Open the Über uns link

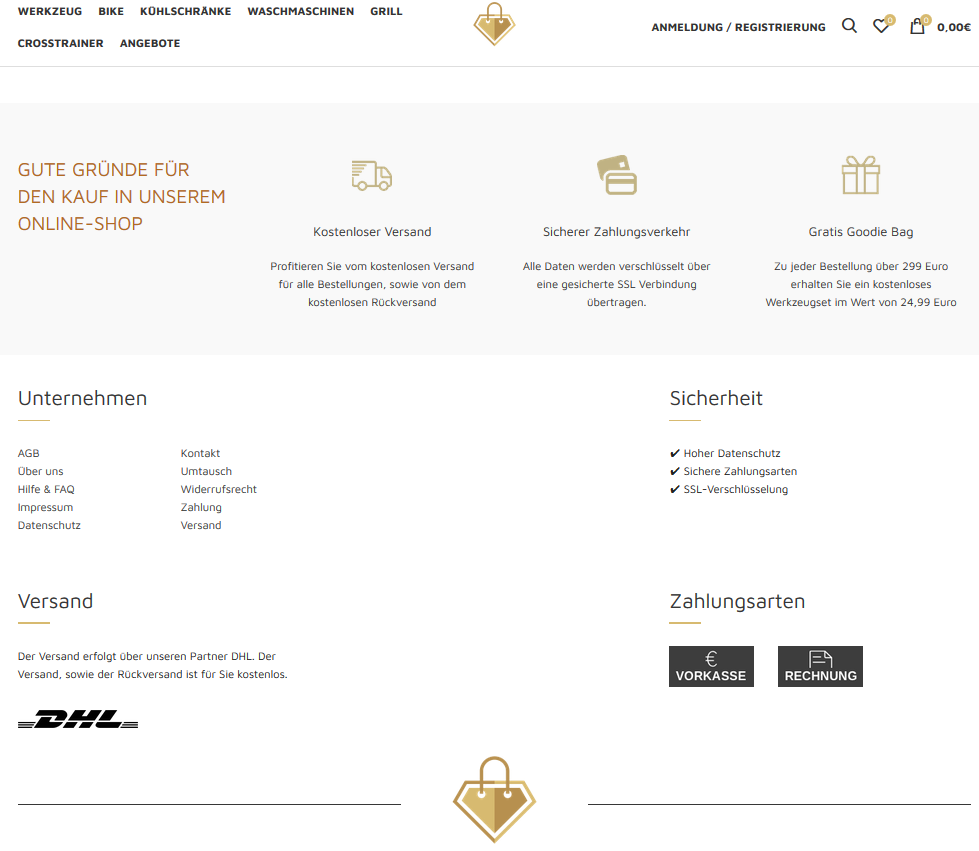41,471
